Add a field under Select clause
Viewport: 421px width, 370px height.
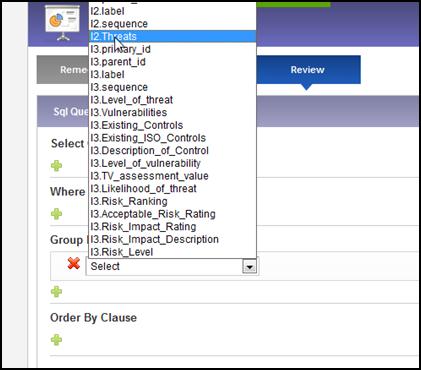point(56,166)
